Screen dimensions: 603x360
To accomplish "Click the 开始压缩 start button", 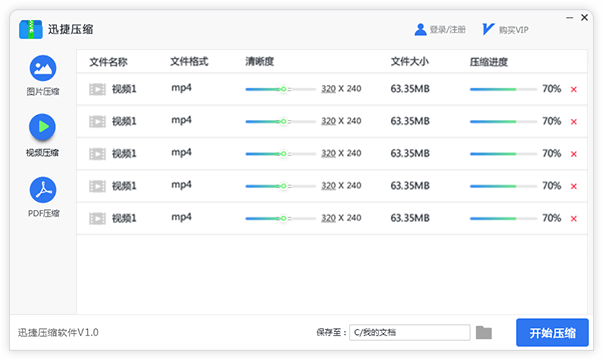I will [x=552, y=332].
